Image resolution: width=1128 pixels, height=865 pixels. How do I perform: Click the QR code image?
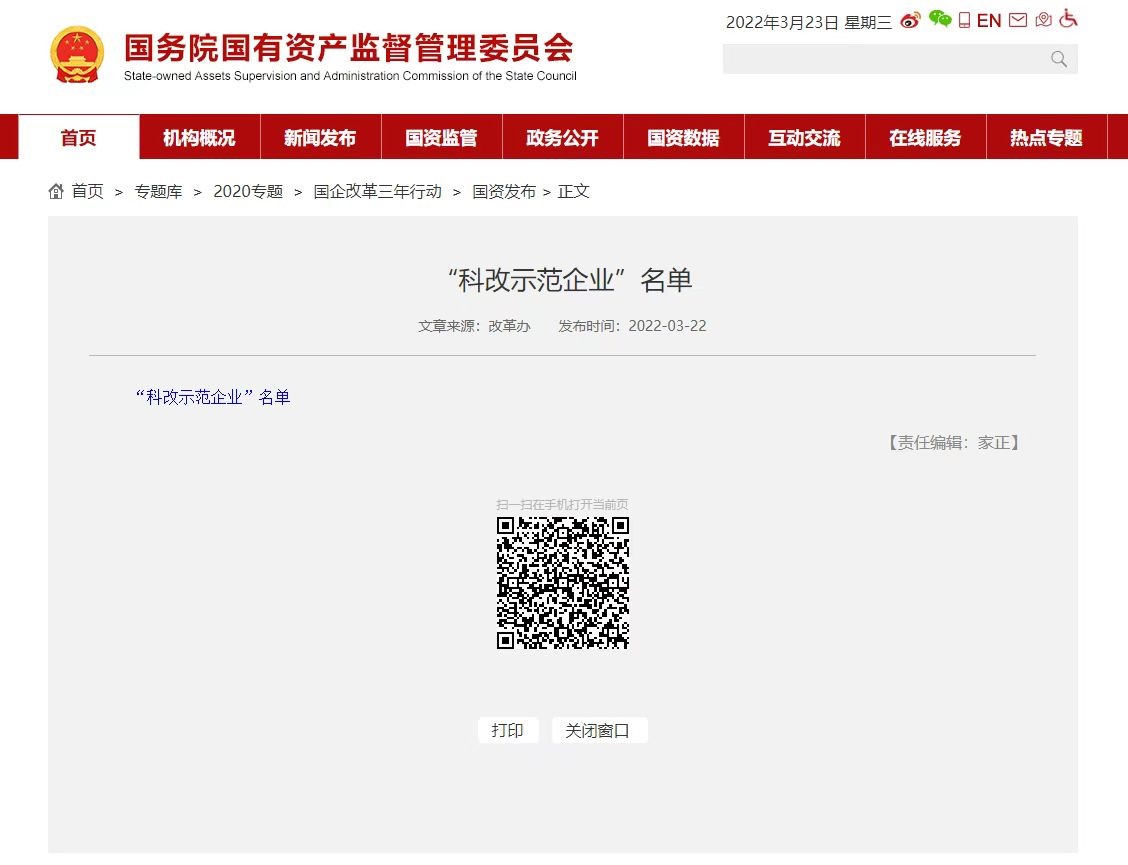click(x=563, y=583)
